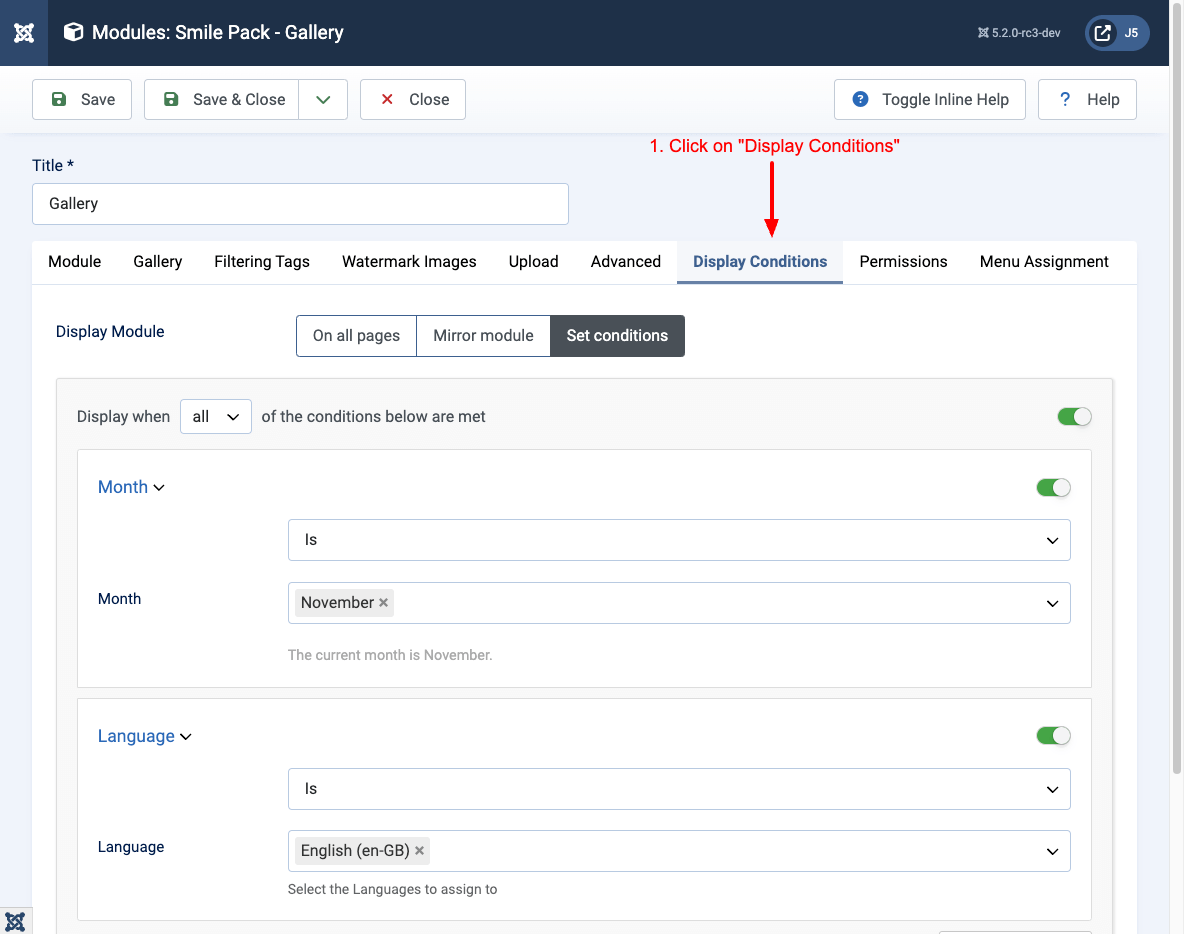Click Save & Close button
This screenshot has width=1184, height=934.
(x=221, y=100)
